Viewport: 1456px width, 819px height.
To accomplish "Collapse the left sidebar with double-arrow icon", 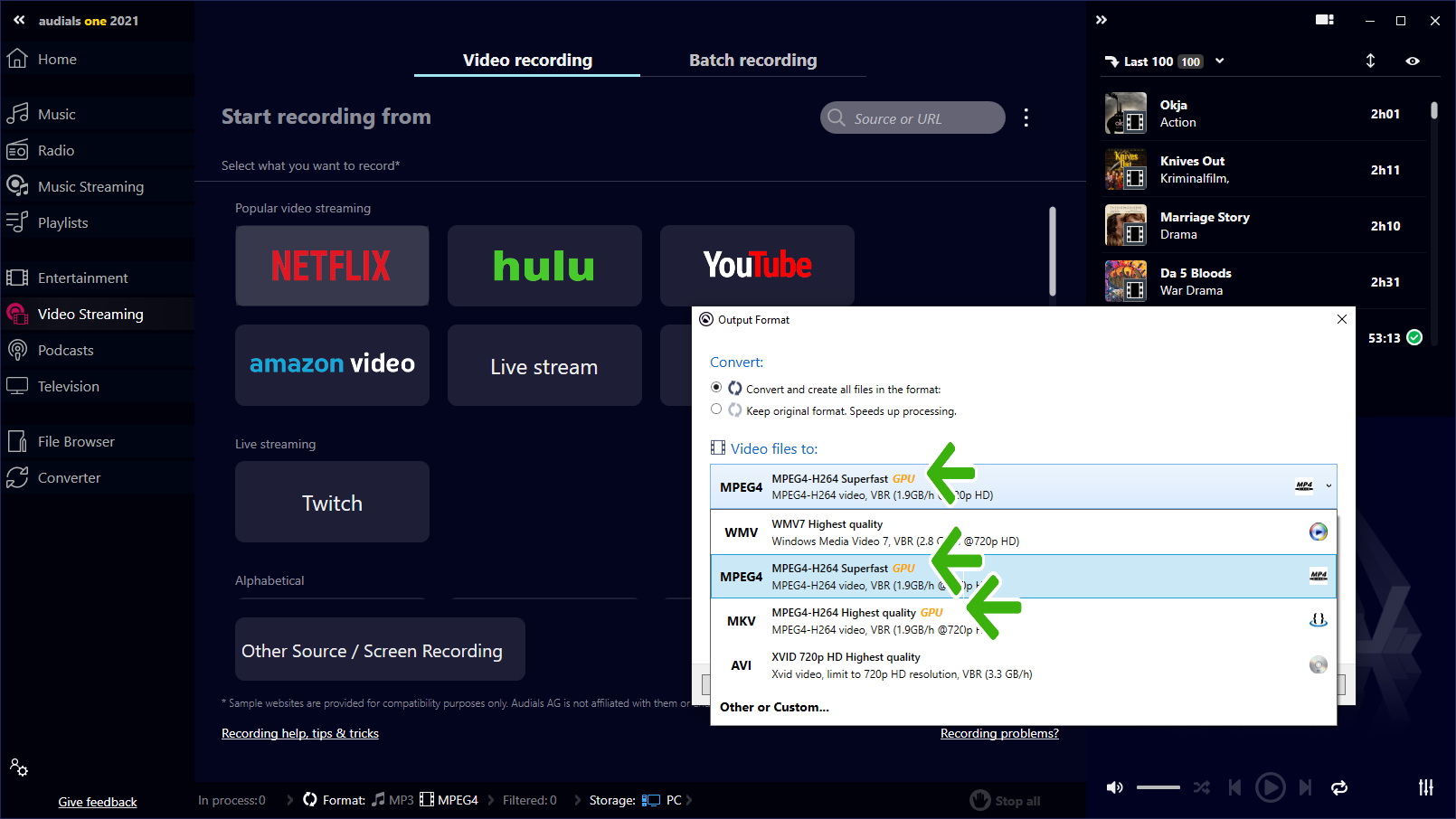I will pyautogui.click(x=19, y=20).
